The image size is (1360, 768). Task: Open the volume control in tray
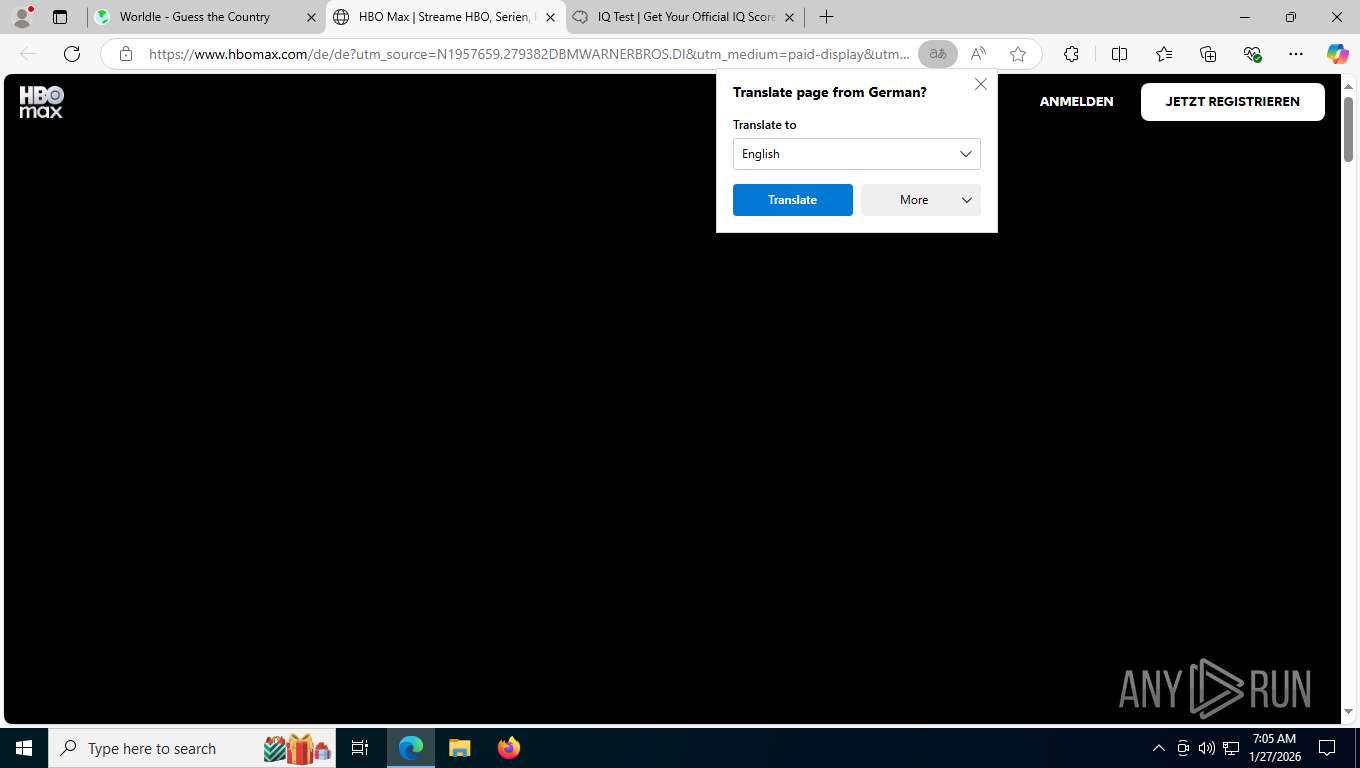[x=1207, y=748]
